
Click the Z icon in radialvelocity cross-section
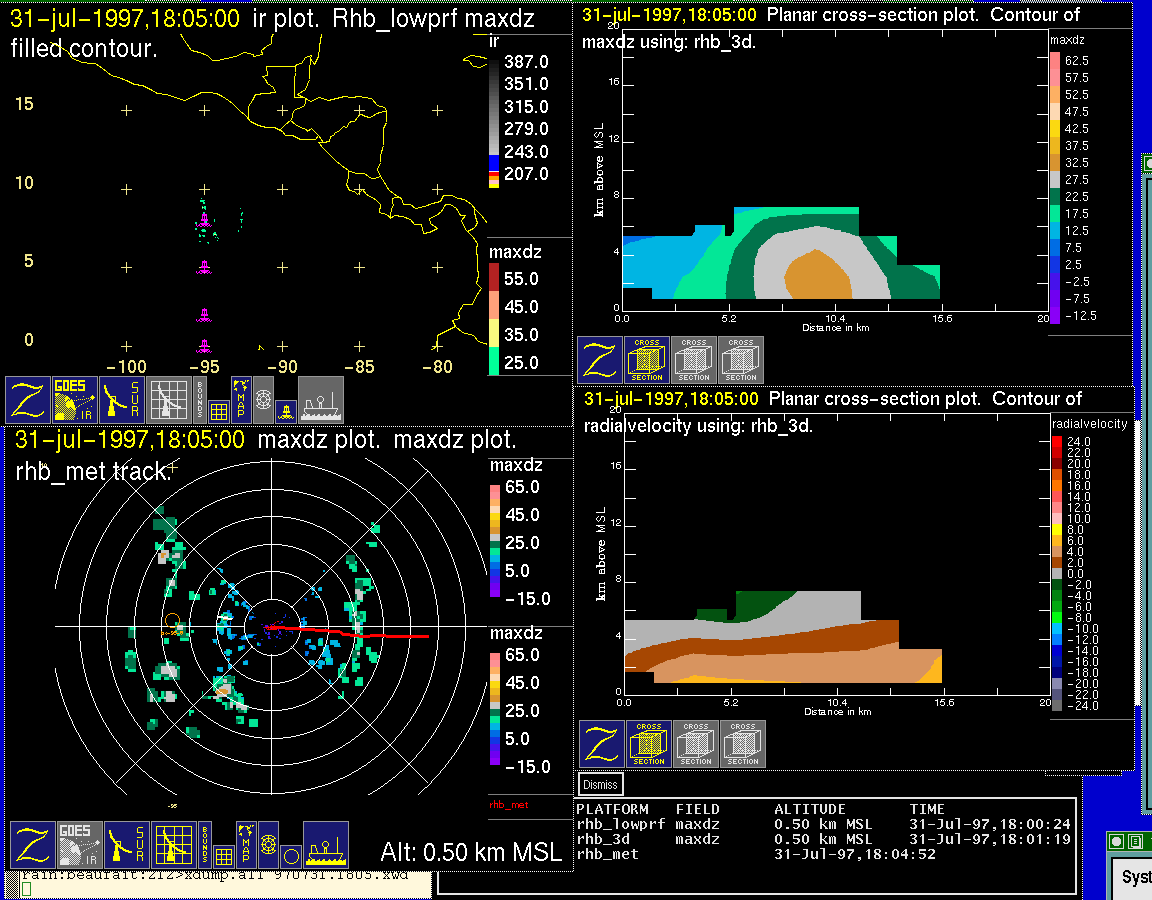[601, 744]
